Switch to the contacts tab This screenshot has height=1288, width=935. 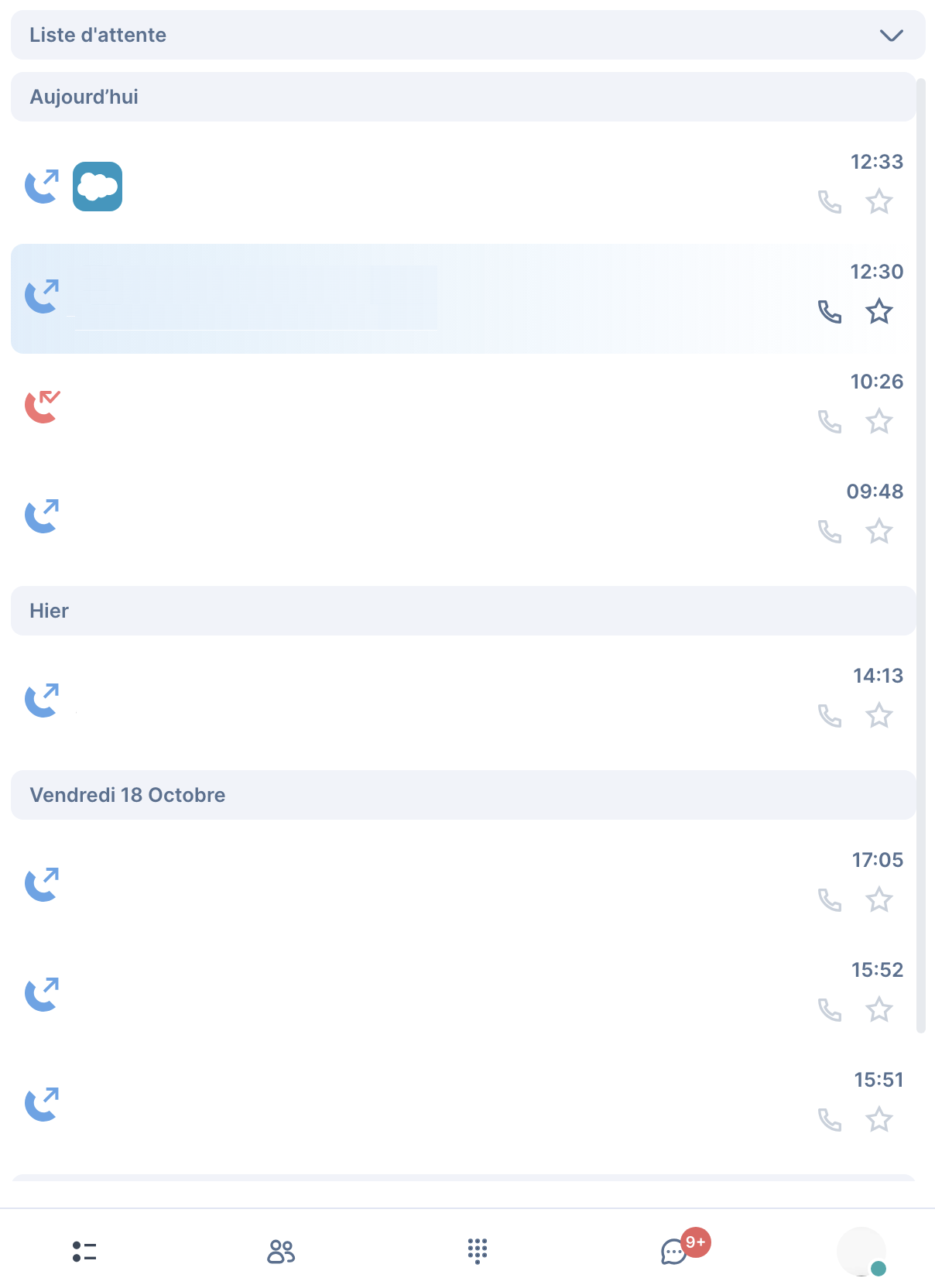click(281, 1252)
